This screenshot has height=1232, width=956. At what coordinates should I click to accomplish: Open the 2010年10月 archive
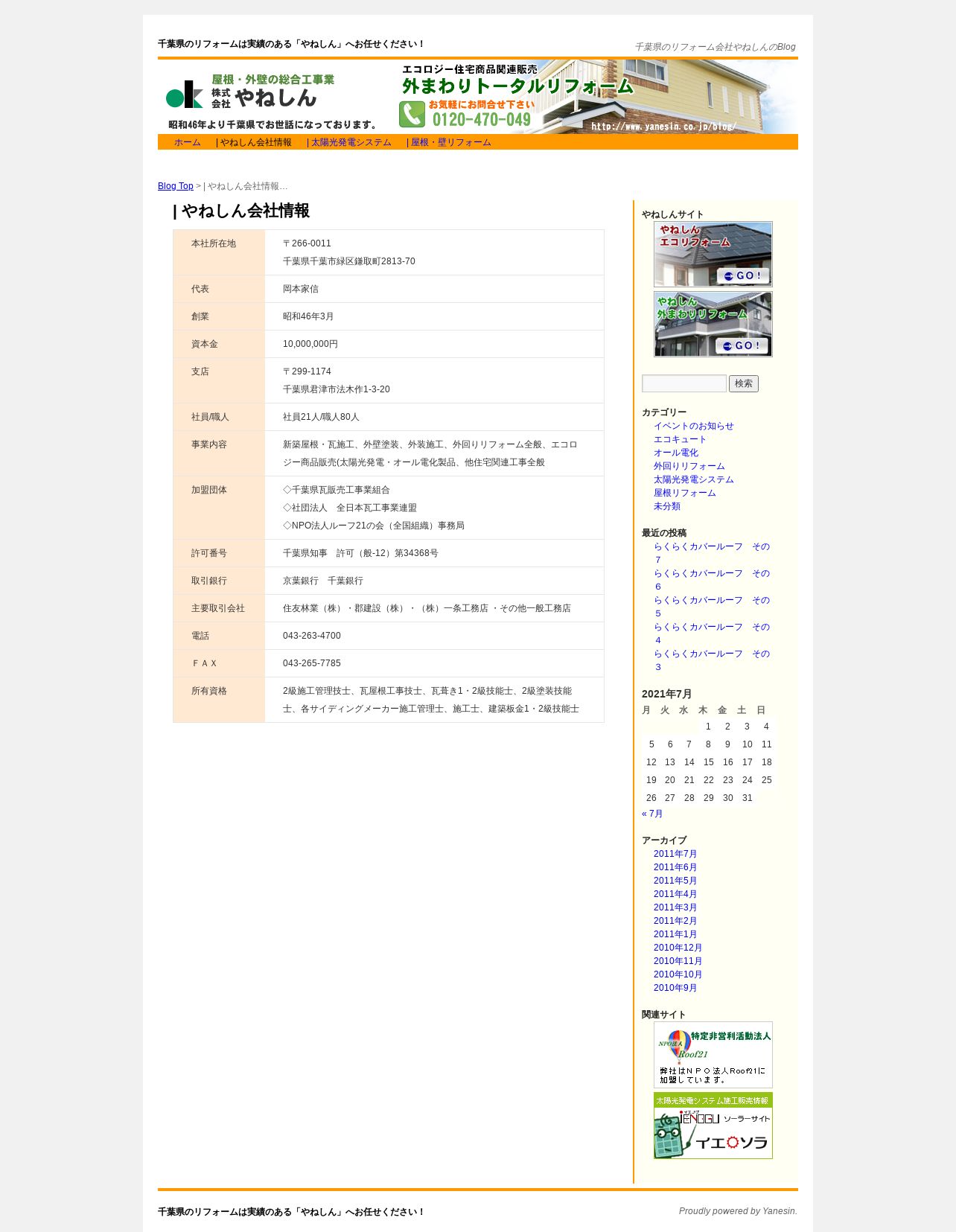click(x=678, y=974)
